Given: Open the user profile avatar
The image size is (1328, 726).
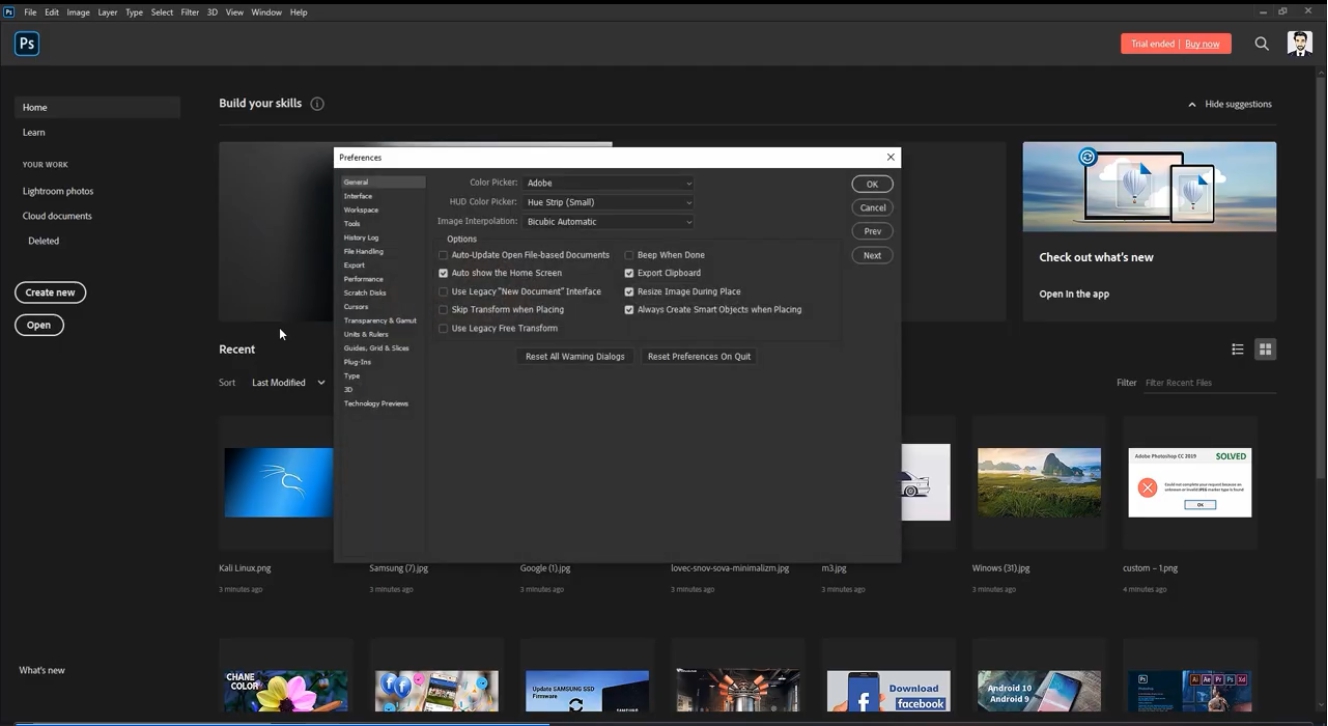Looking at the screenshot, I should click(x=1299, y=43).
